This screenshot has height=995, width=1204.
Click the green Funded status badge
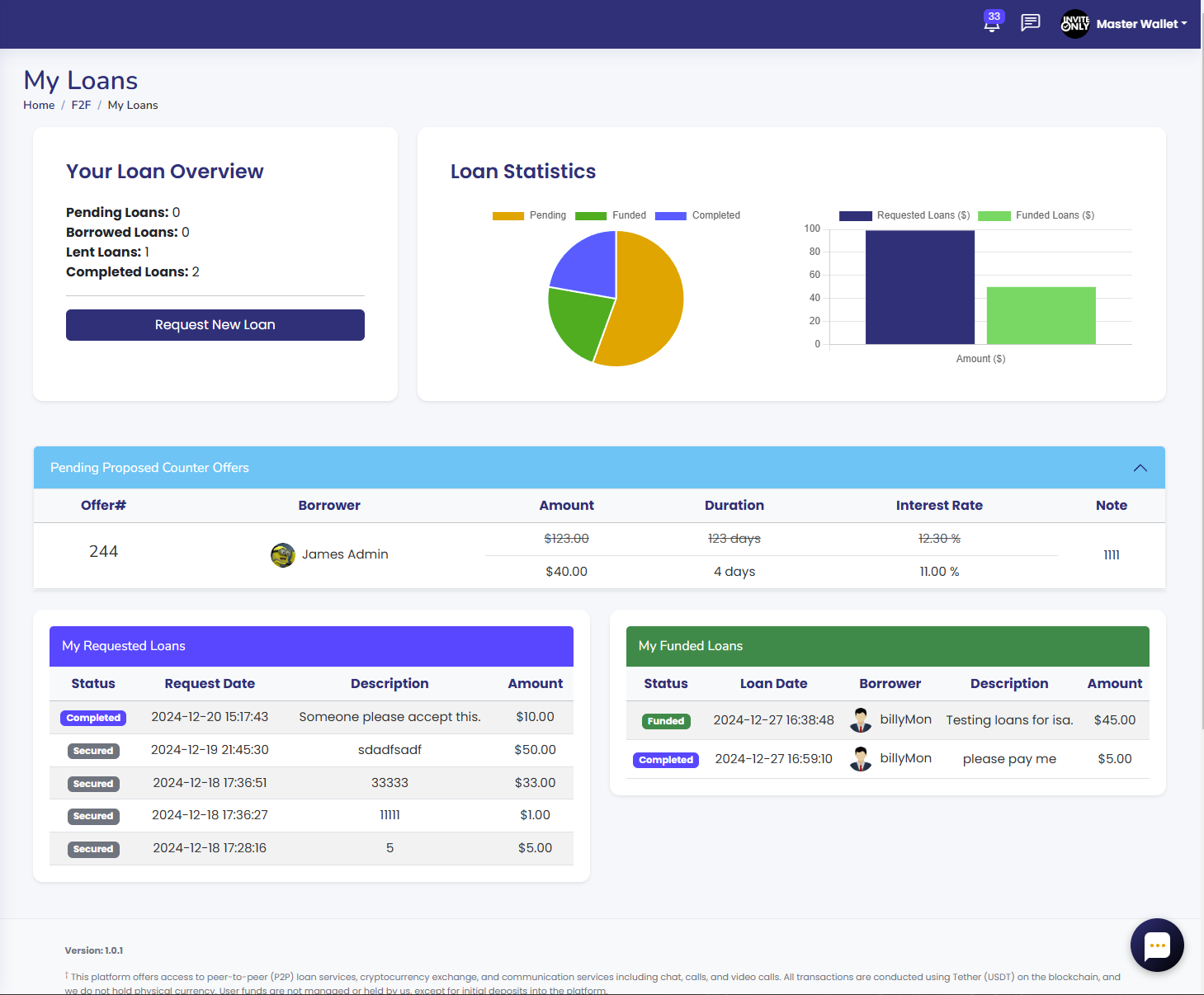(665, 721)
